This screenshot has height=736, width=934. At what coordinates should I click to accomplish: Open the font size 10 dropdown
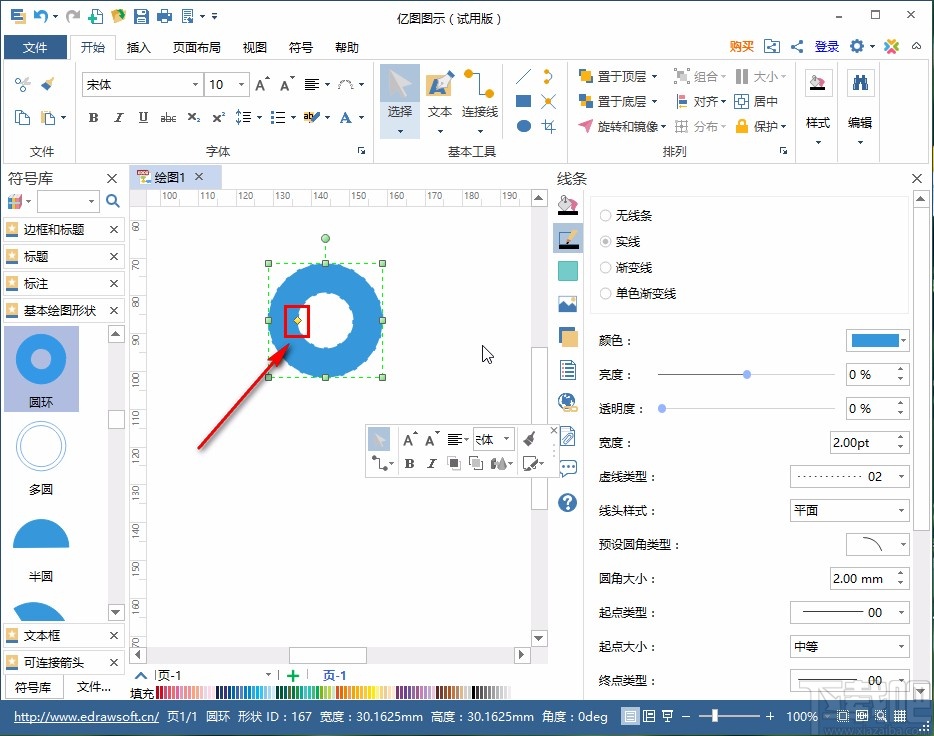(x=241, y=85)
